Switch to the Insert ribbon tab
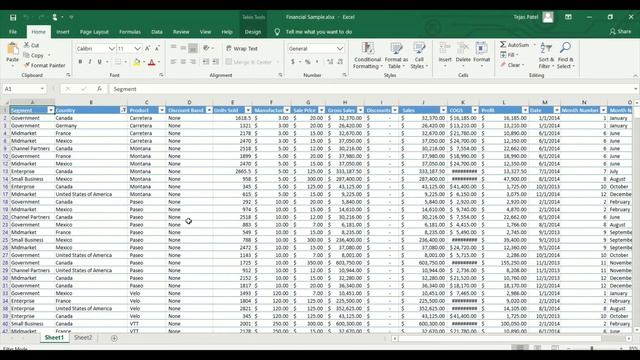The image size is (640, 360). [x=62, y=32]
